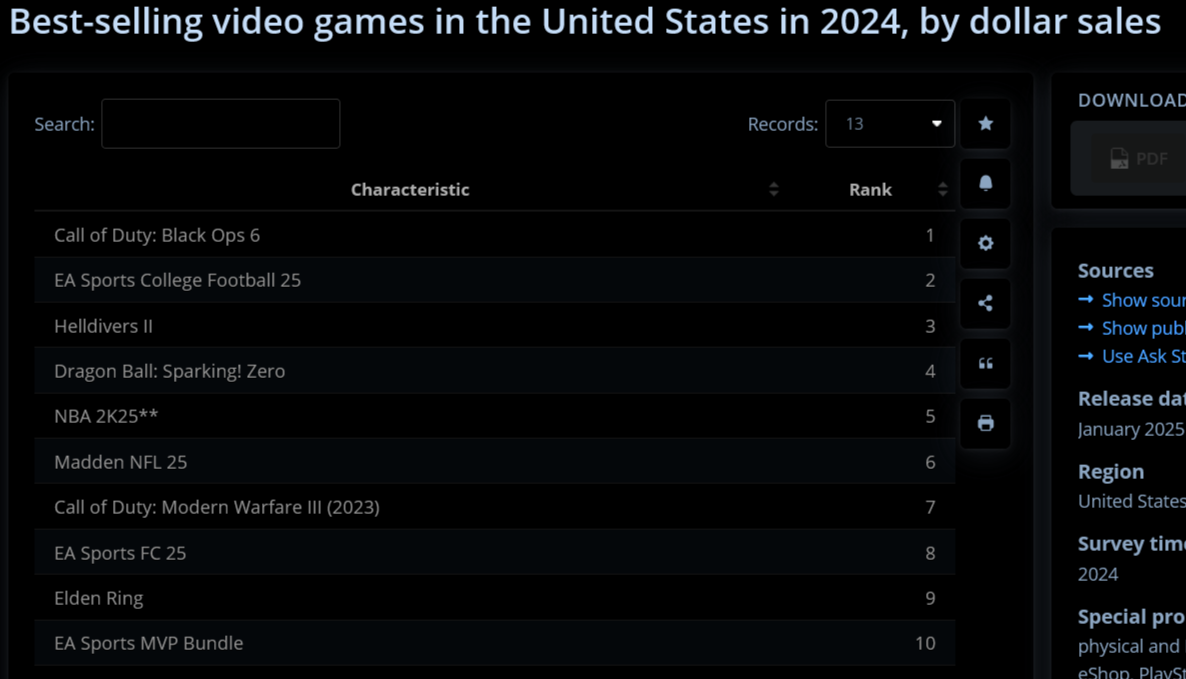The image size is (1186, 679).
Task: Click the Characteristic column header
Action: (x=410, y=189)
